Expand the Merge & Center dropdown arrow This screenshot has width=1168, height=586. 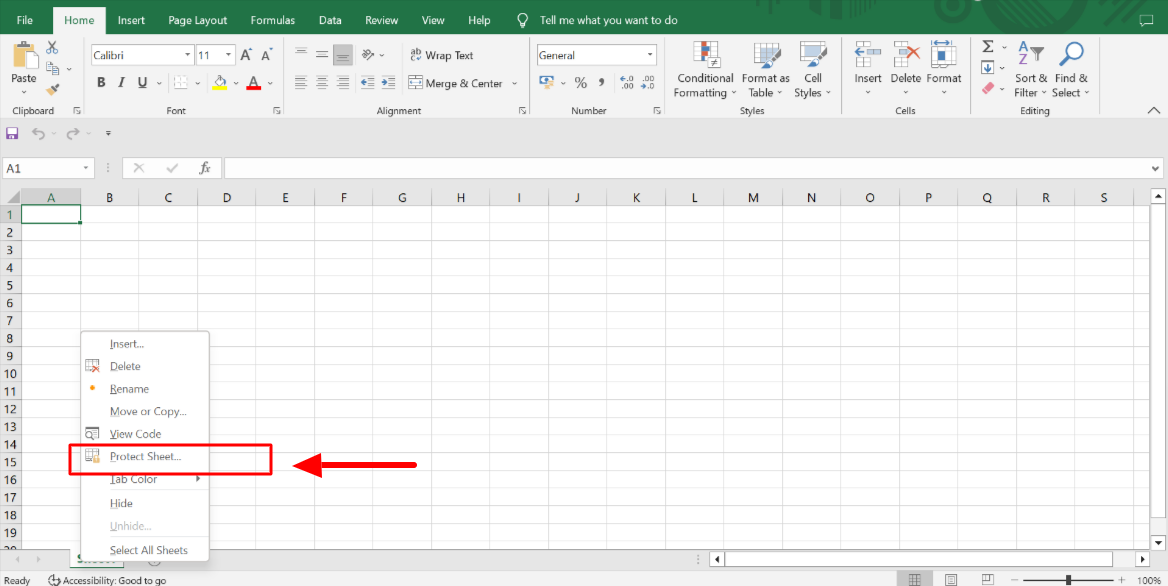tap(514, 83)
